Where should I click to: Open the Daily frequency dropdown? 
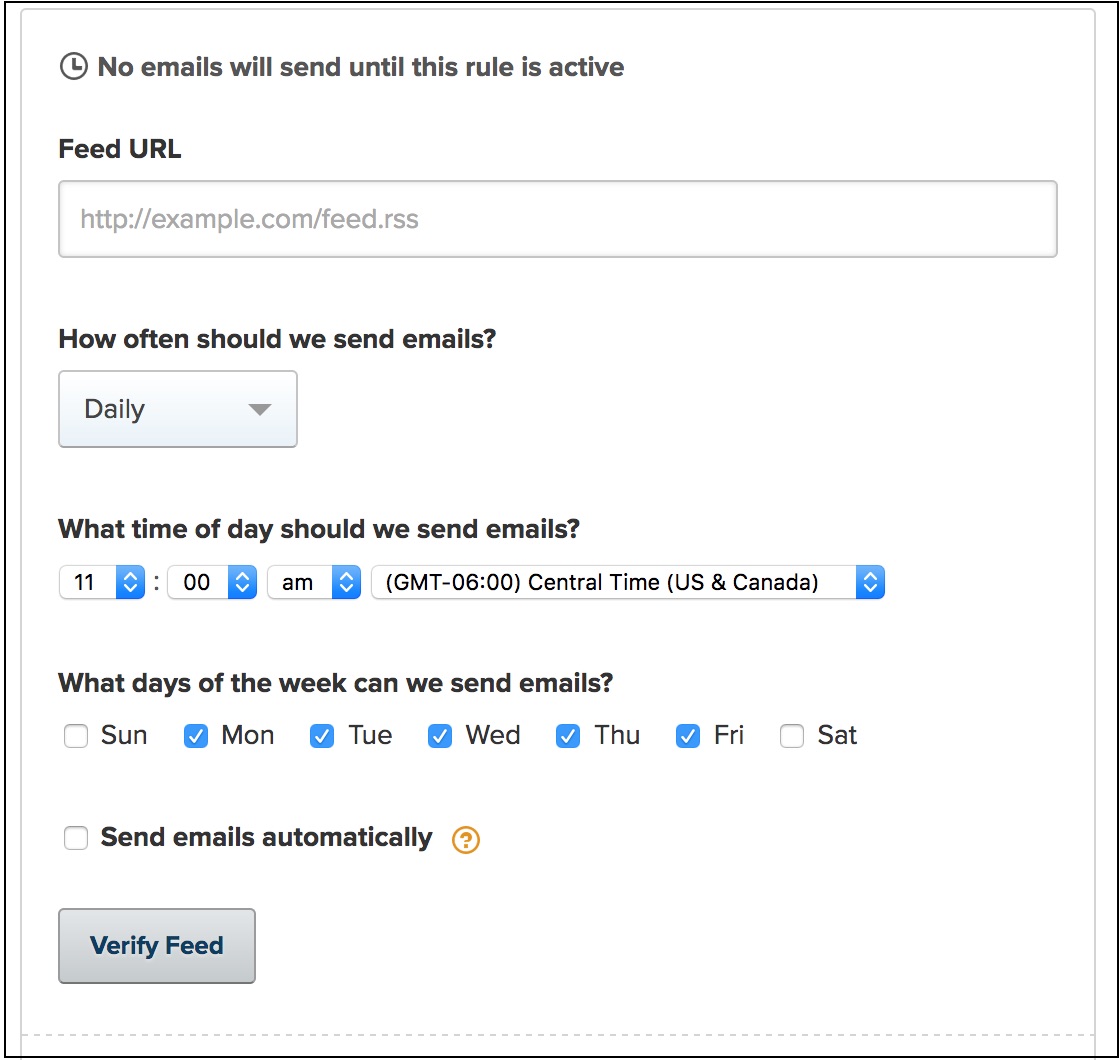(178, 409)
